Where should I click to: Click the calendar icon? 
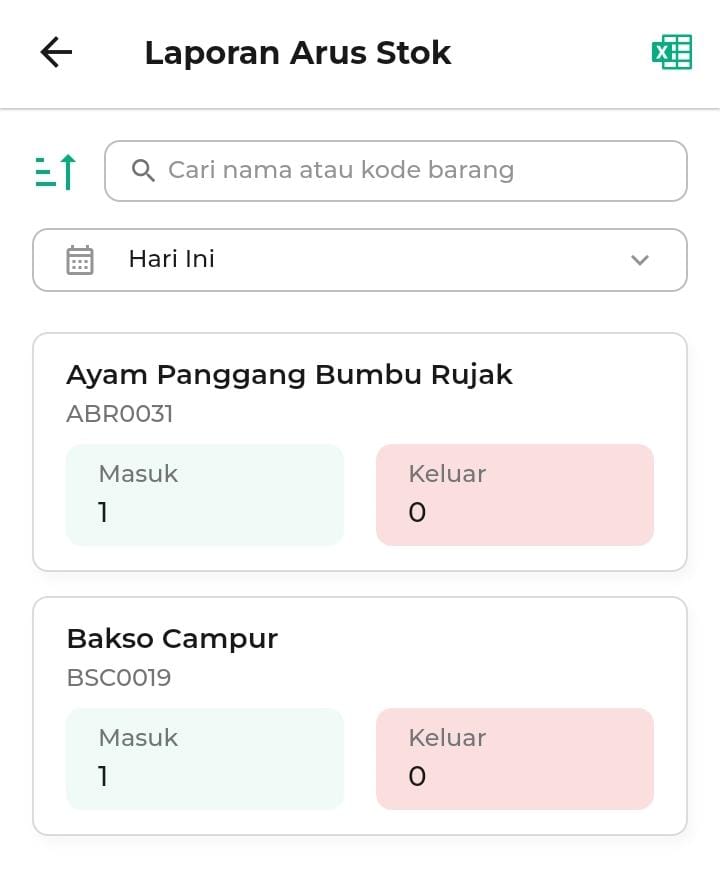tap(80, 260)
